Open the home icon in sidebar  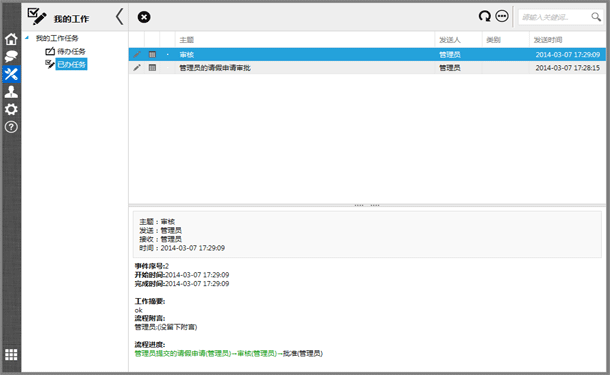pos(11,39)
